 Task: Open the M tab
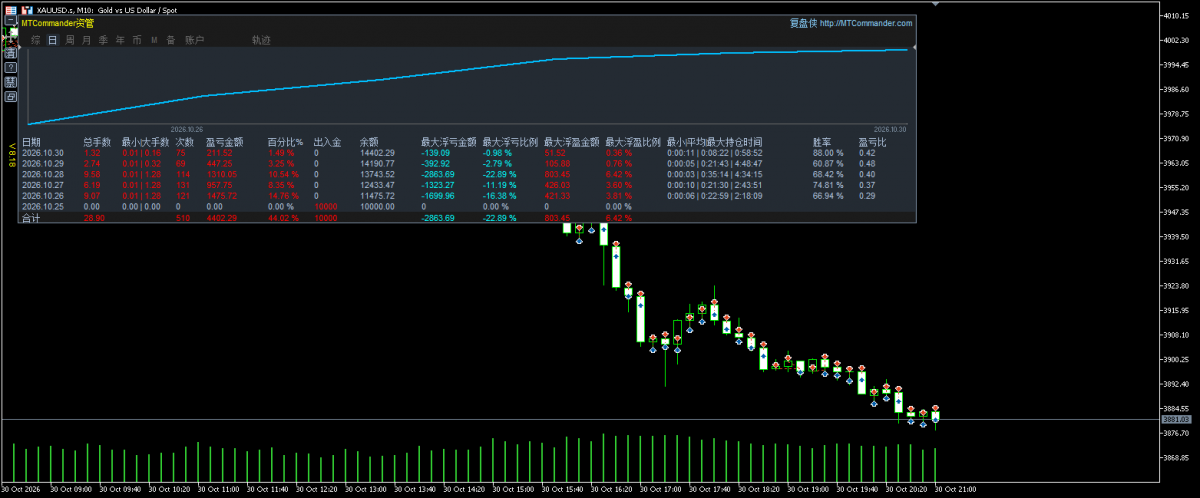coord(154,40)
